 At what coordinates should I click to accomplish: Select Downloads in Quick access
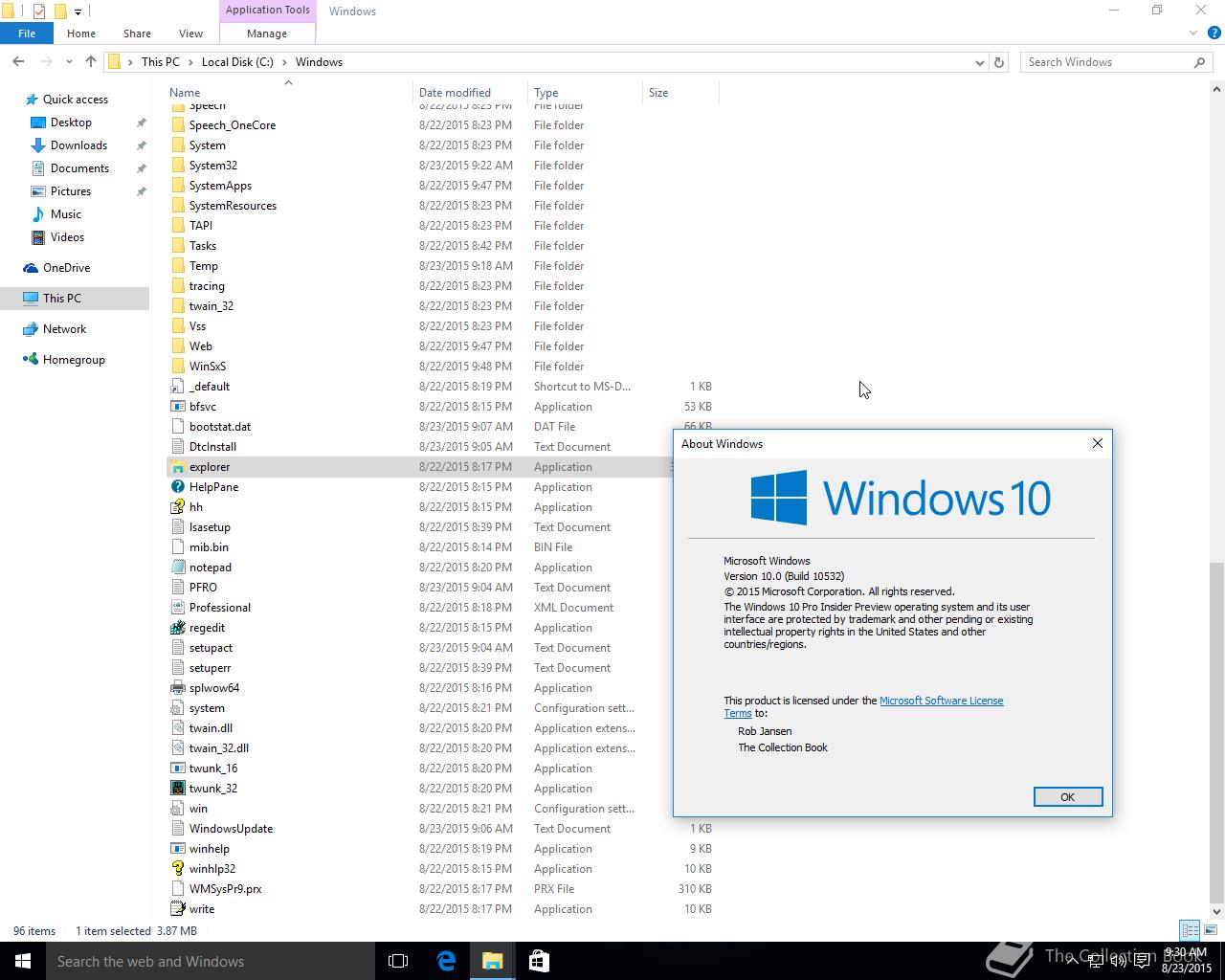78,145
